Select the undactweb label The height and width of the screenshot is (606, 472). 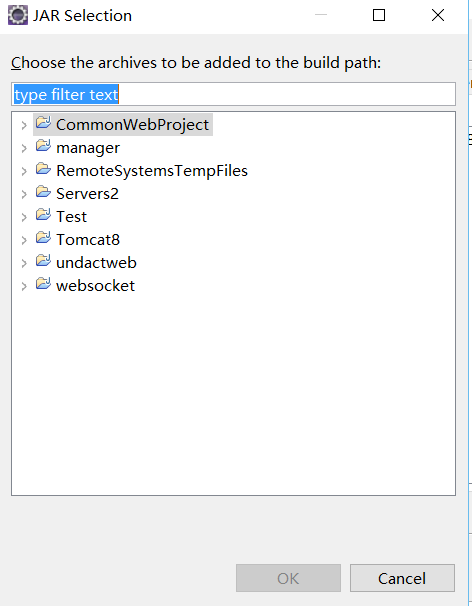[x=96, y=263]
